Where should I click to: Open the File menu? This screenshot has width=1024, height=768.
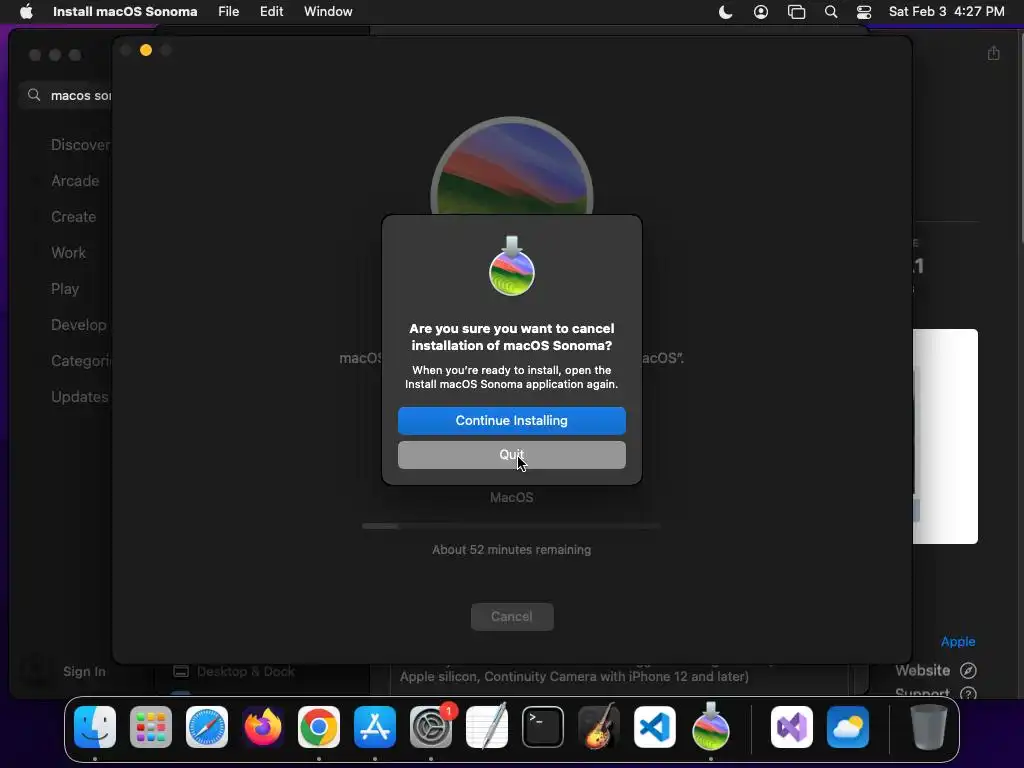tap(229, 12)
